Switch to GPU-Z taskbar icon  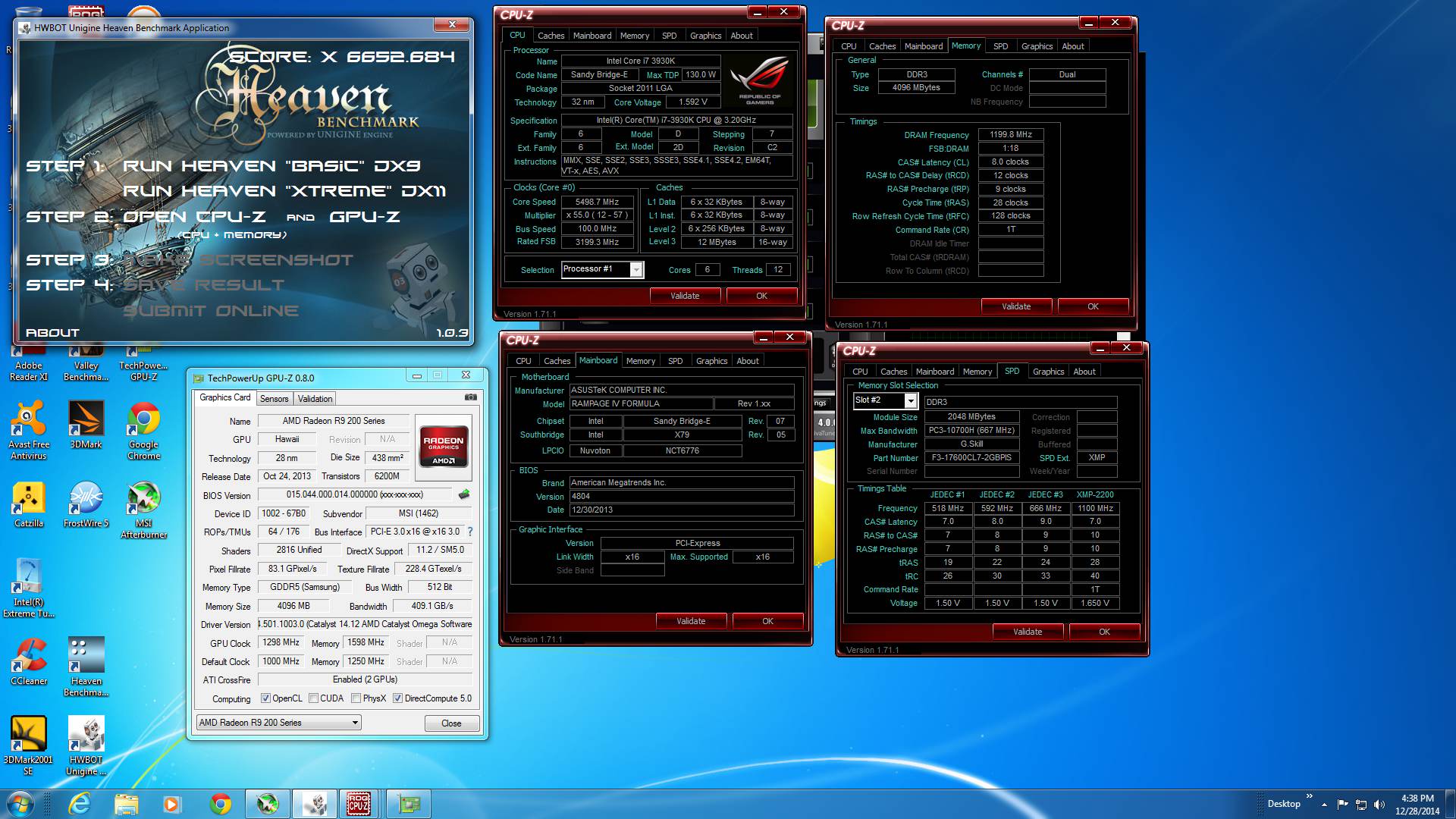pyautogui.click(x=408, y=804)
